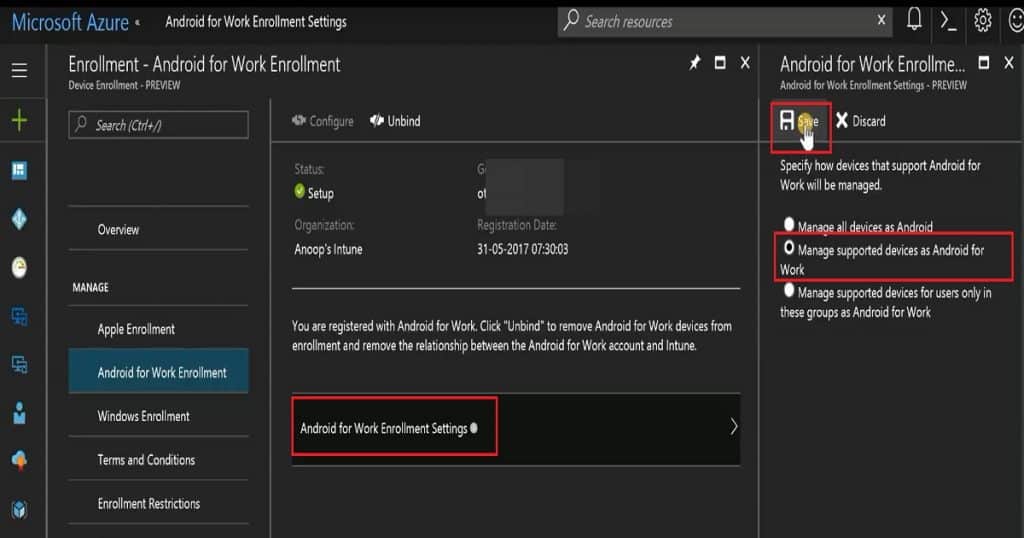1024x538 pixels.
Task: Open the notifications bell icon
Action: click(914, 20)
